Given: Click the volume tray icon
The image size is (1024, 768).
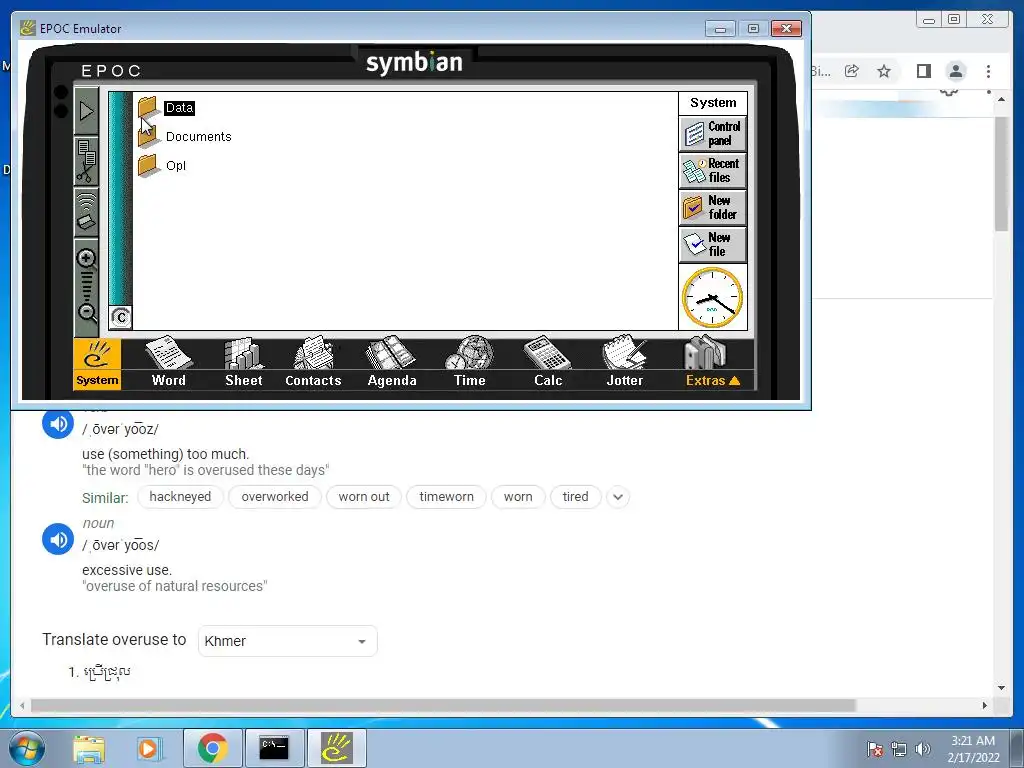Looking at the screenshot, I should (x=923, y=749).
